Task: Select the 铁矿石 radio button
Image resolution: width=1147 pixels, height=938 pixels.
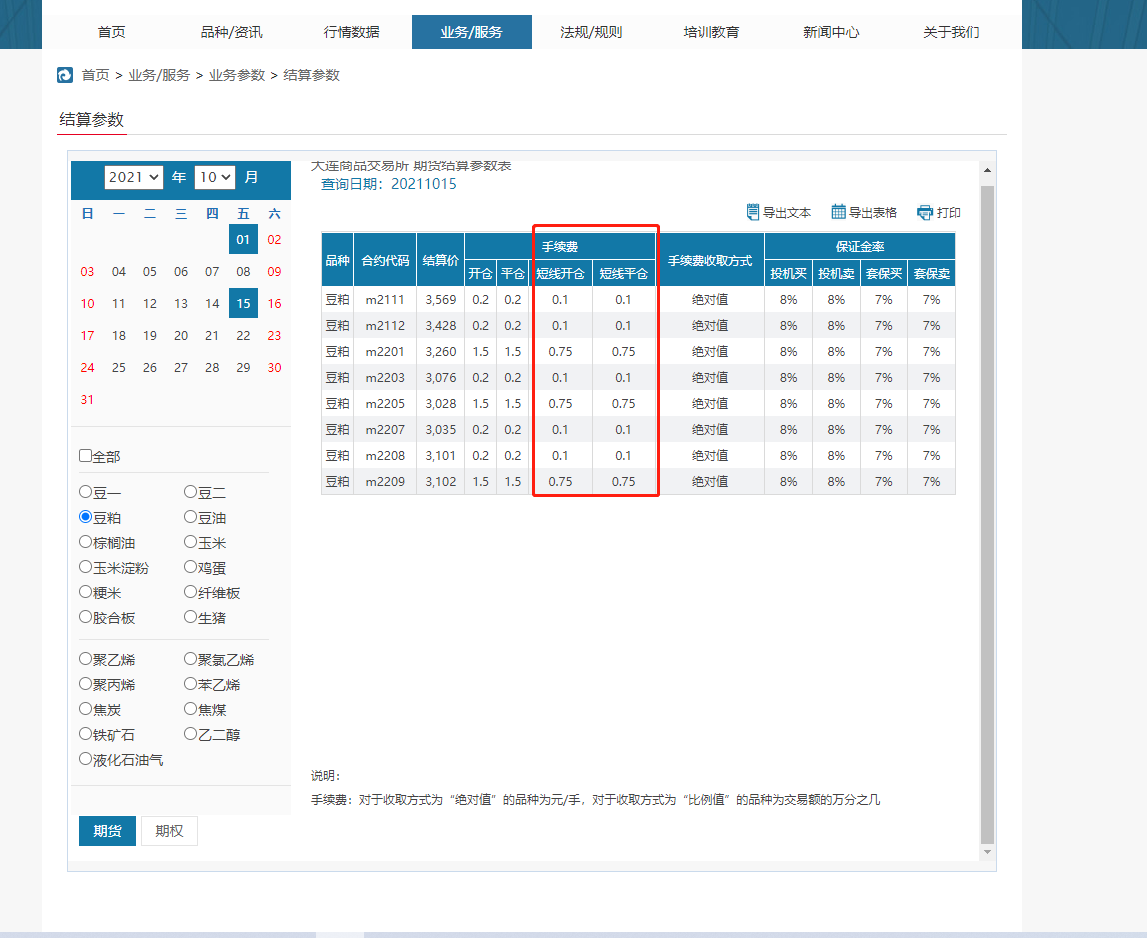Action: [x=85, y=733]
